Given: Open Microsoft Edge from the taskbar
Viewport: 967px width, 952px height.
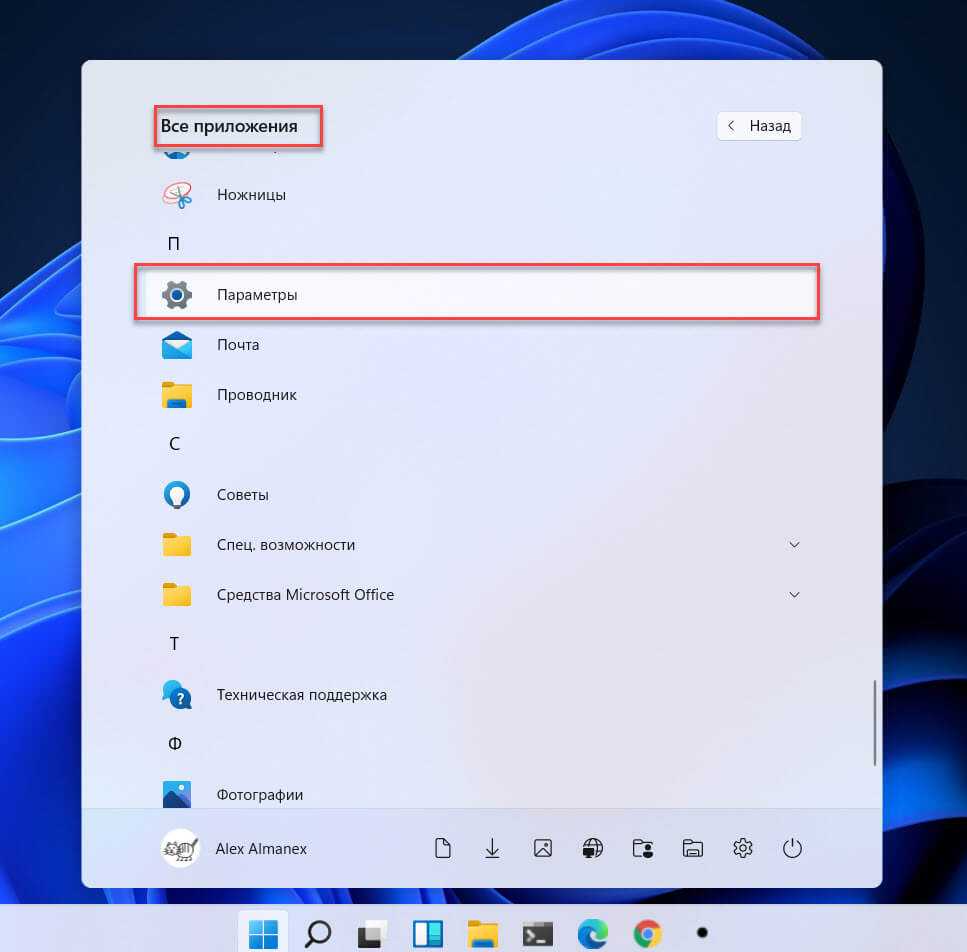Looking at the screenshot, I should coord(591,934).
